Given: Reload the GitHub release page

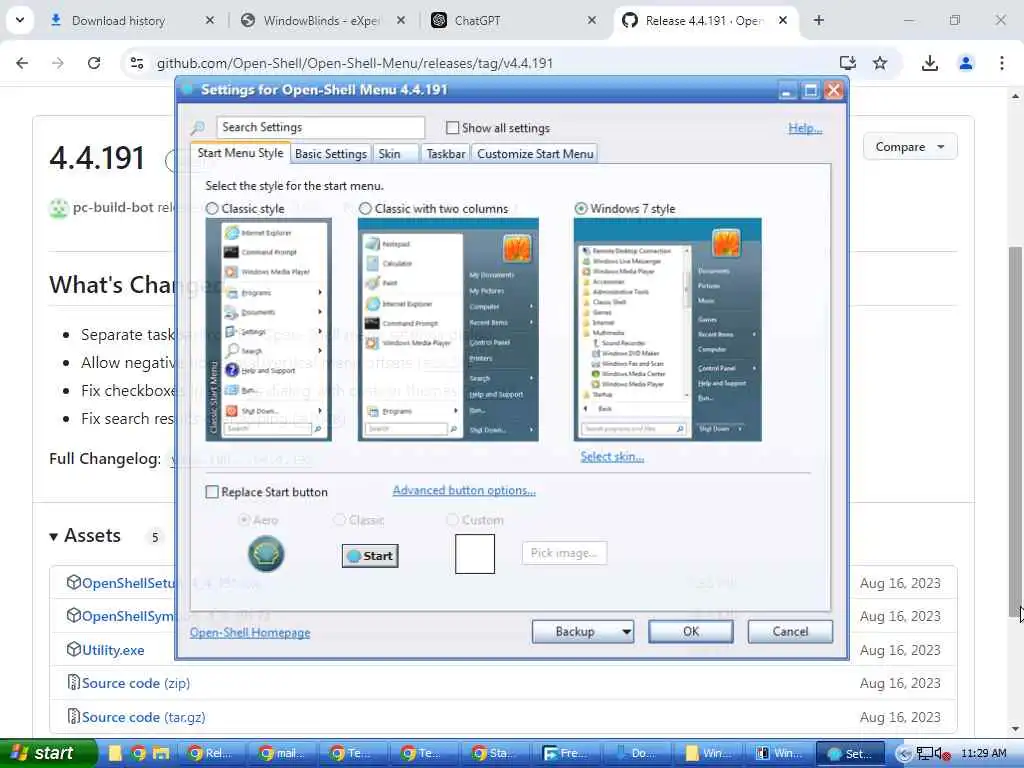Looking at the screenshot, I should click(x=94, y=63).
